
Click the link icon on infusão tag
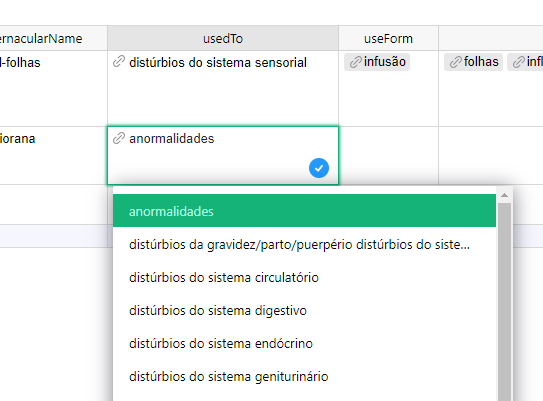[x=356, y=62]
